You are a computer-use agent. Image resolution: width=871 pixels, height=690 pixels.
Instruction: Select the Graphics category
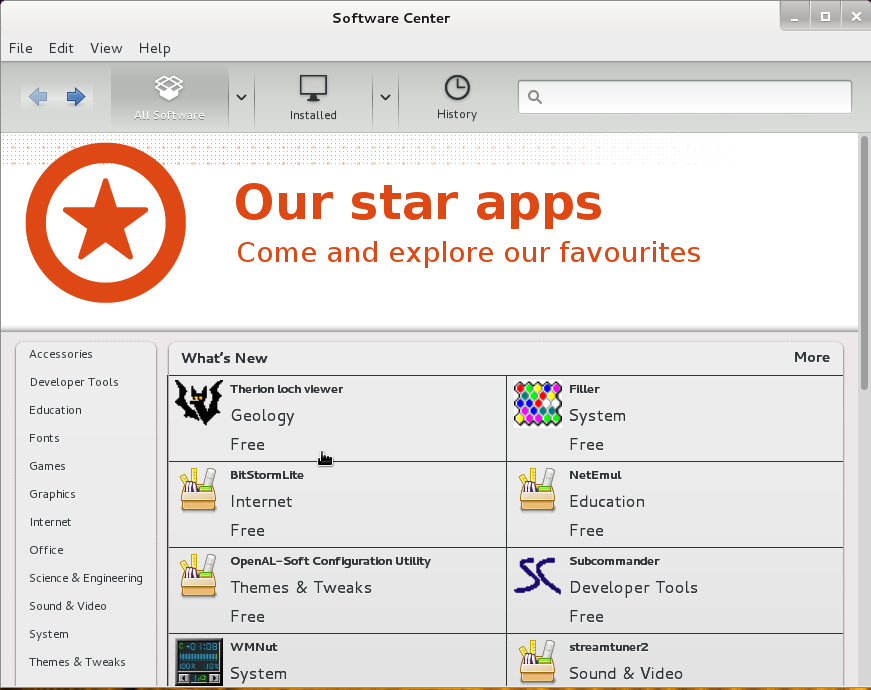tap(52, 494)
